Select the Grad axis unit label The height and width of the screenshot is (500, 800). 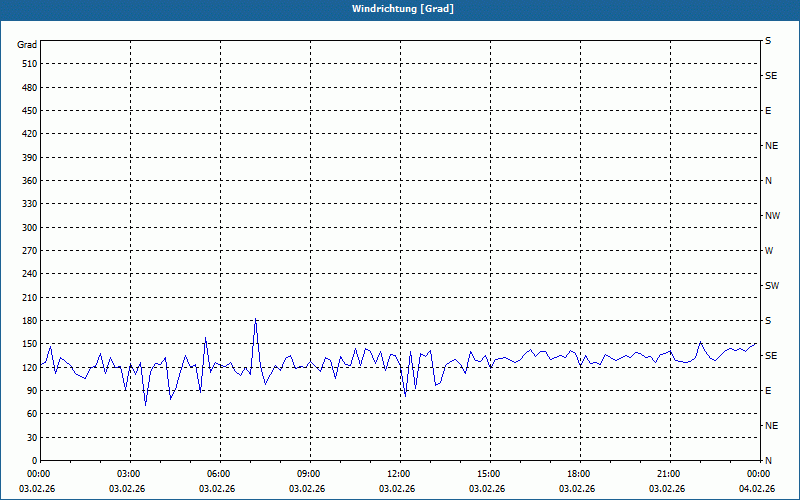[x=27, y=45]
